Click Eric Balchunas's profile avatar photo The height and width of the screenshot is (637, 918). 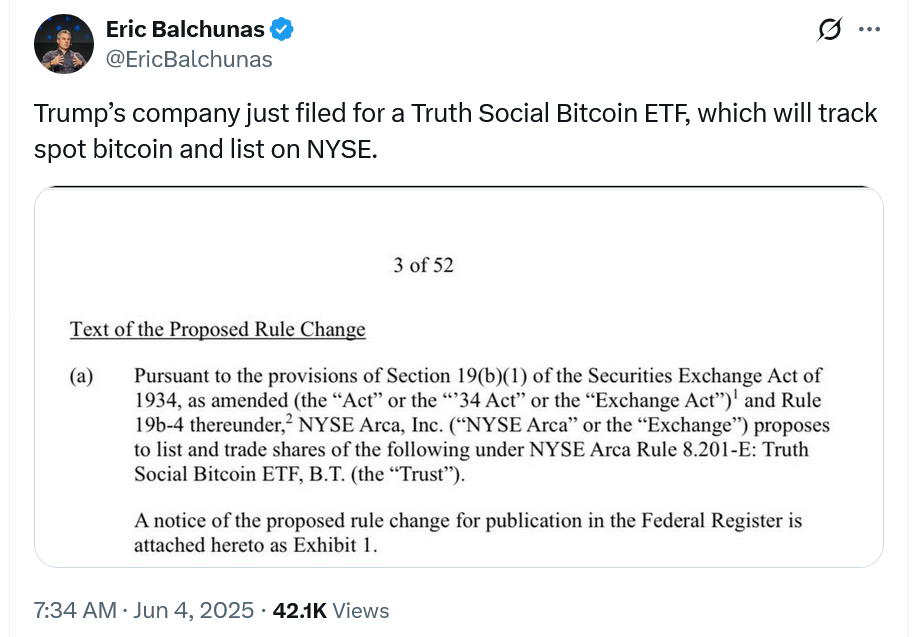(65, 45)
